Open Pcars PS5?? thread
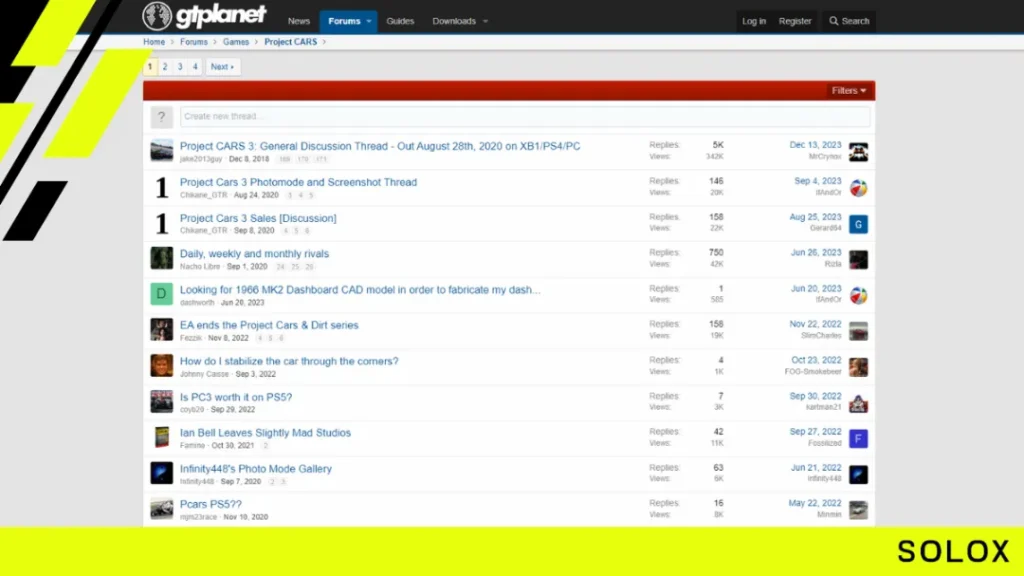 coord(210,504)
